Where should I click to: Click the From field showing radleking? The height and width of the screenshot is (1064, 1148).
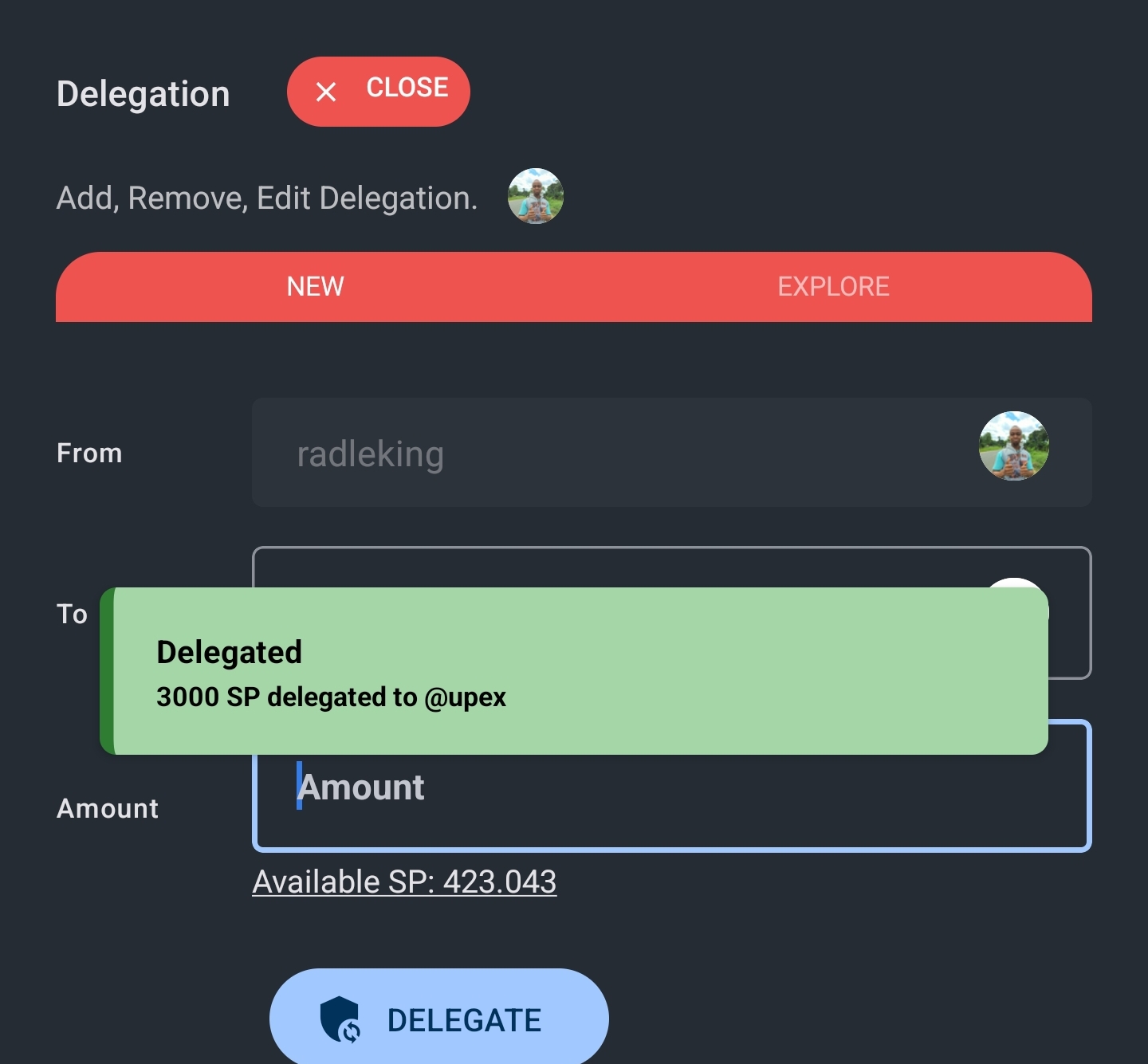click(606, 453)
